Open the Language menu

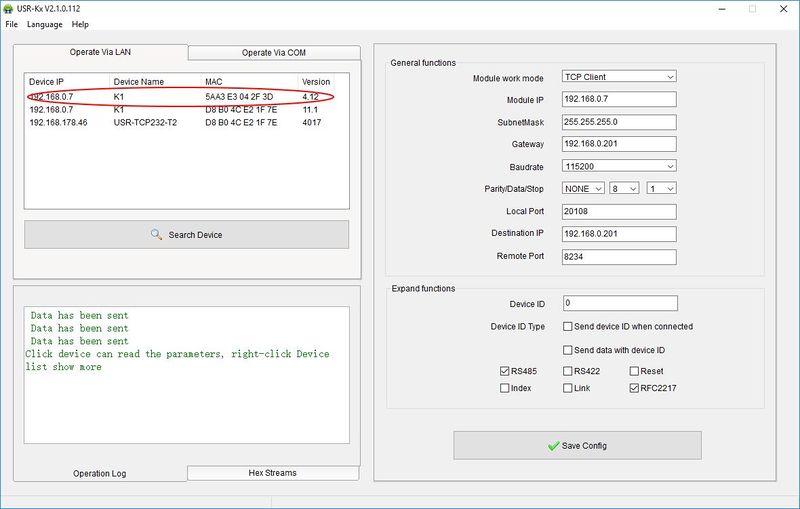click(x=45, y=24)
